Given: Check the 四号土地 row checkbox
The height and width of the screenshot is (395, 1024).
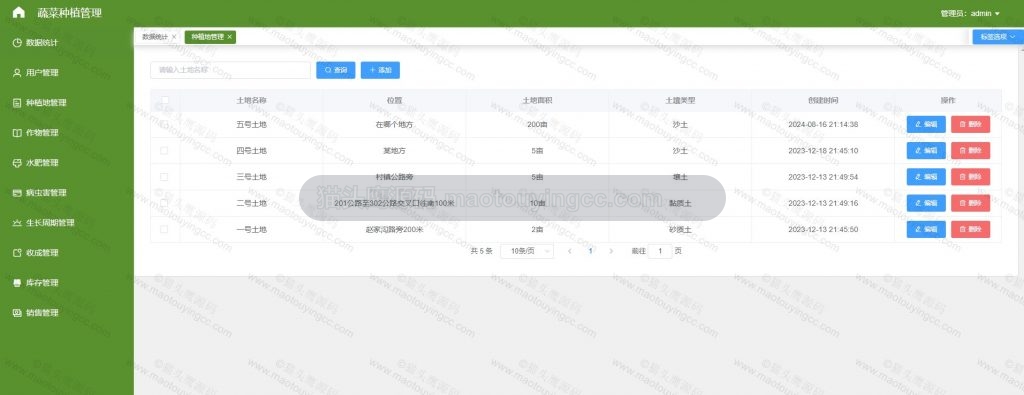Looking at the screenshot, I should (x=165, y=151).
